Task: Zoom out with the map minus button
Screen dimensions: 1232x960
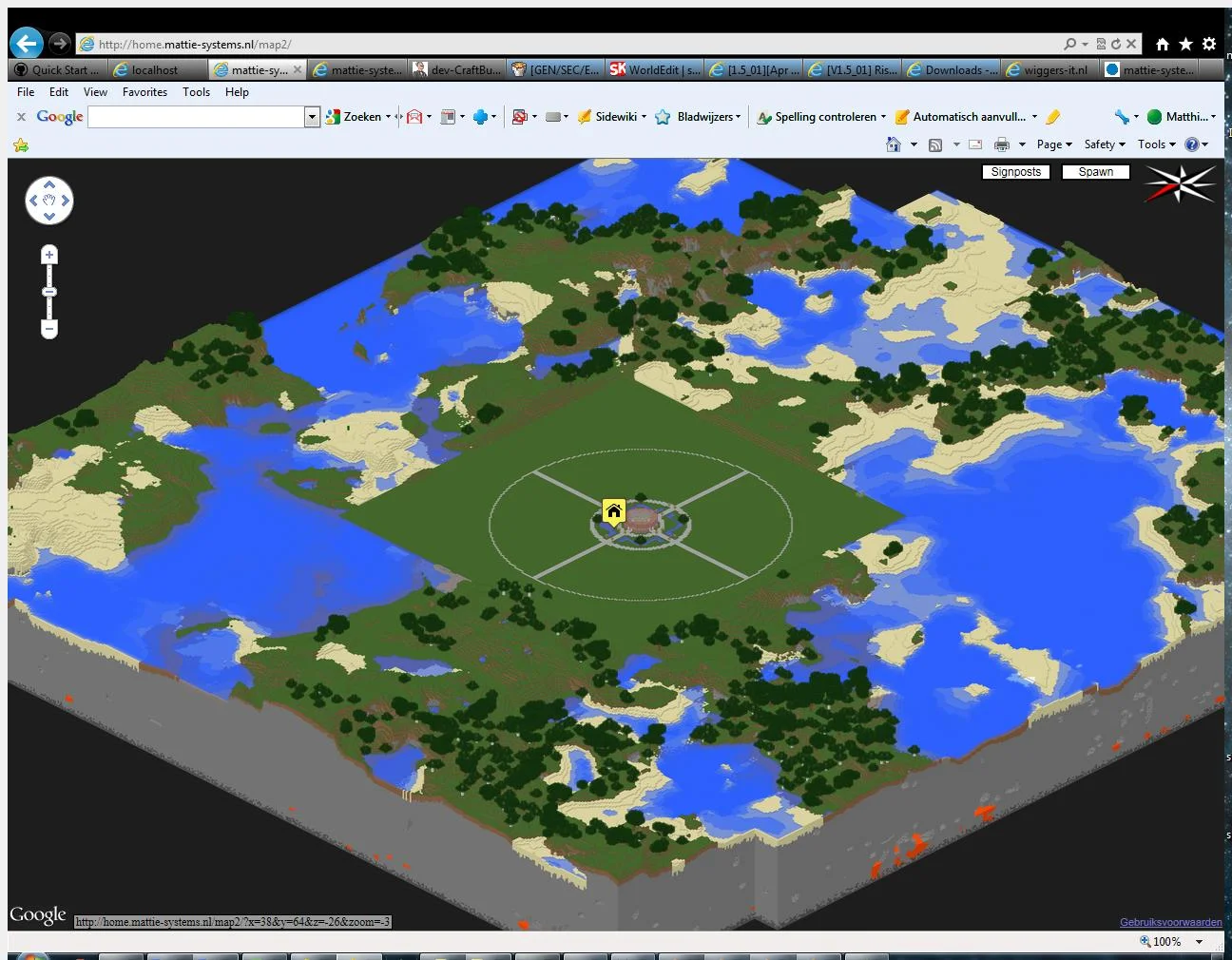Action: point(49,329)
